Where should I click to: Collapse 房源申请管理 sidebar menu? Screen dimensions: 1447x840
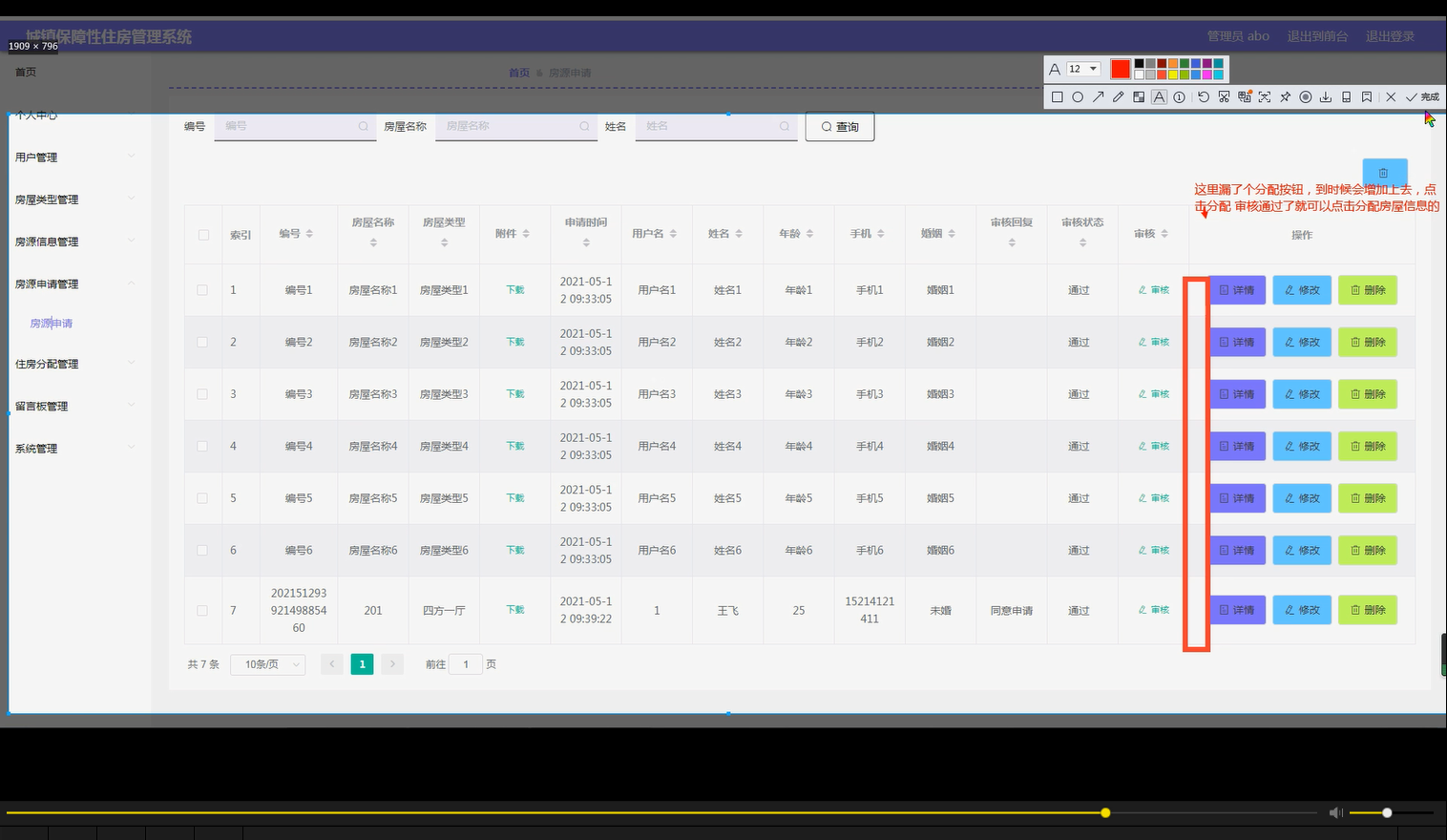click(x=75, y=283)
